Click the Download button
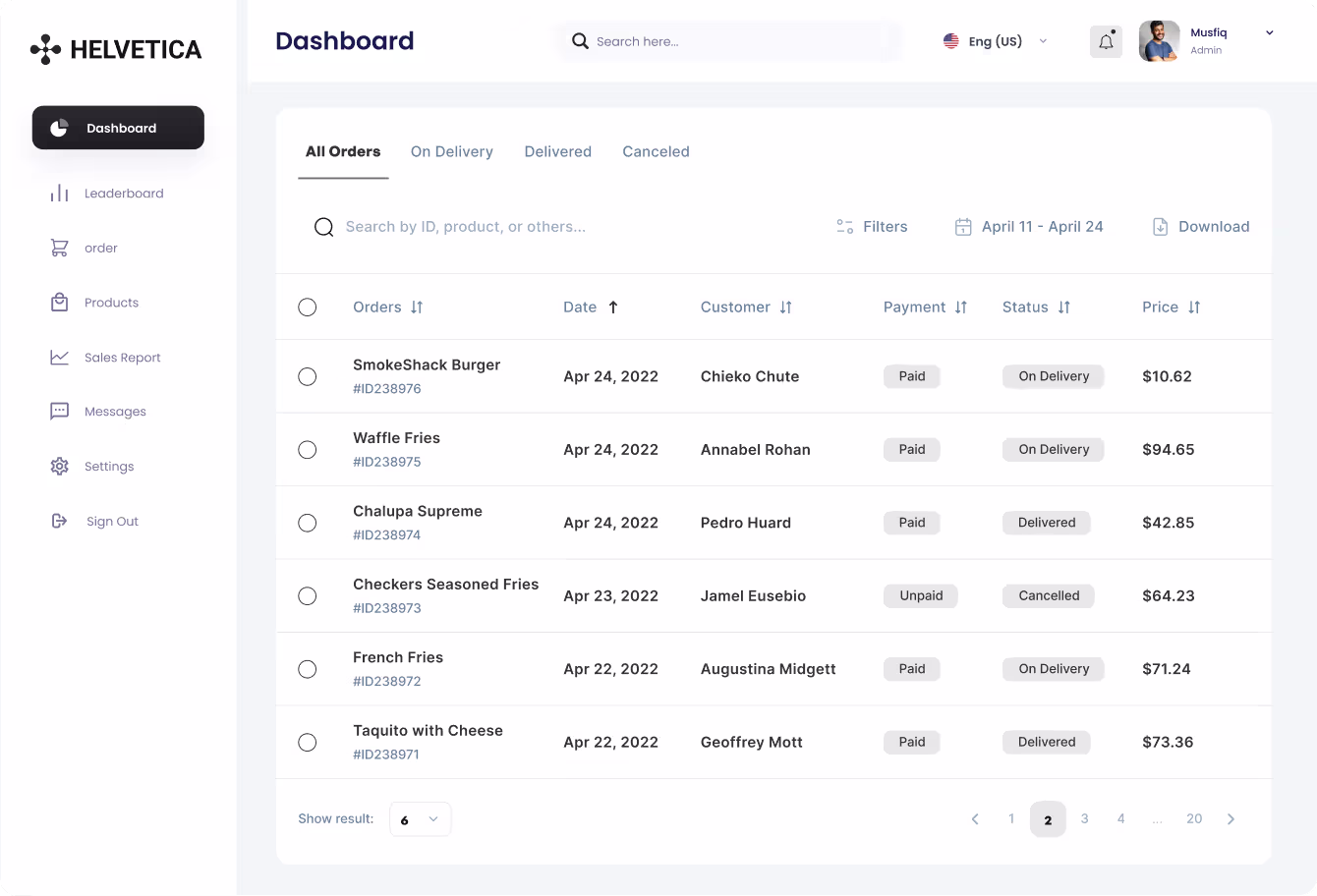1317x896 pixels. pos(1200,227)
